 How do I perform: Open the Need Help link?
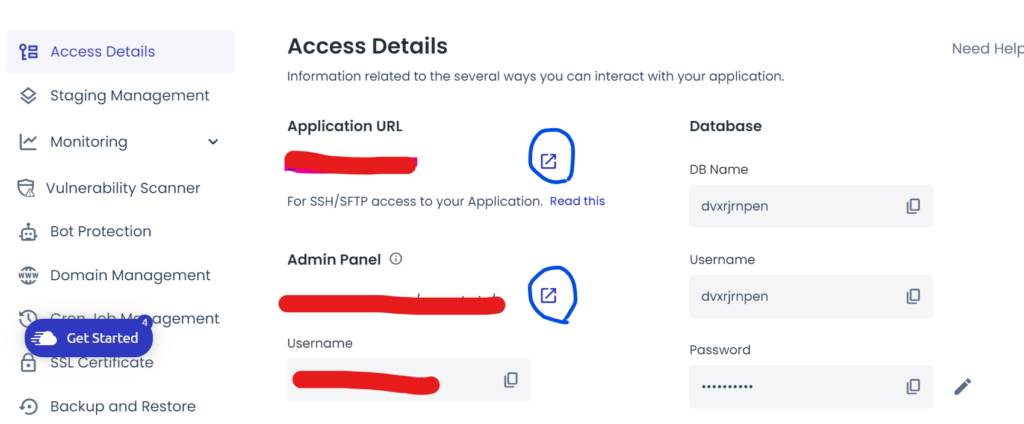pyautogui.click(x=987, y=49)
